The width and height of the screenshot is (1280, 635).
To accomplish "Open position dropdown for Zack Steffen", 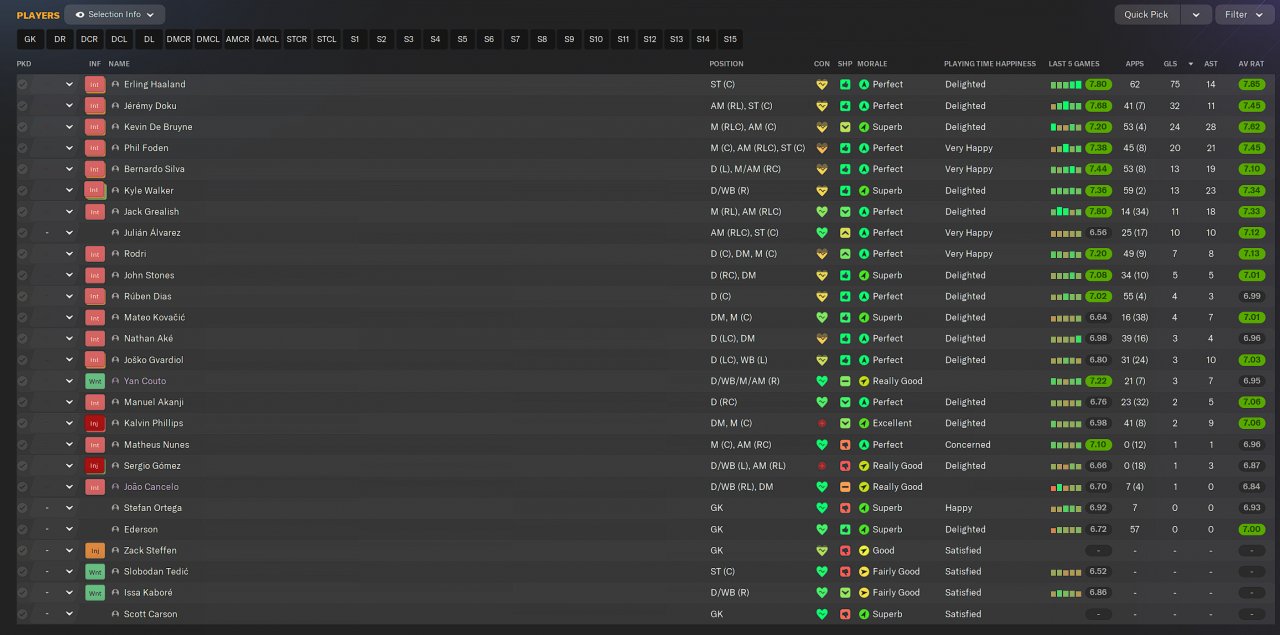I will (x=69, y=550).
